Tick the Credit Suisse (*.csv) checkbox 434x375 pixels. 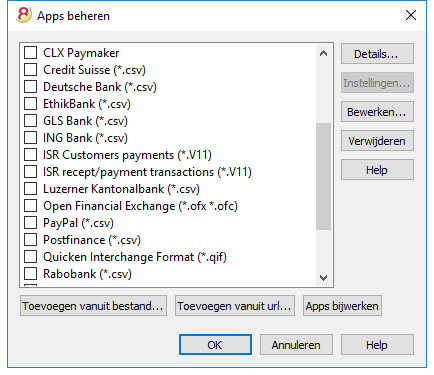pos(30,70)
